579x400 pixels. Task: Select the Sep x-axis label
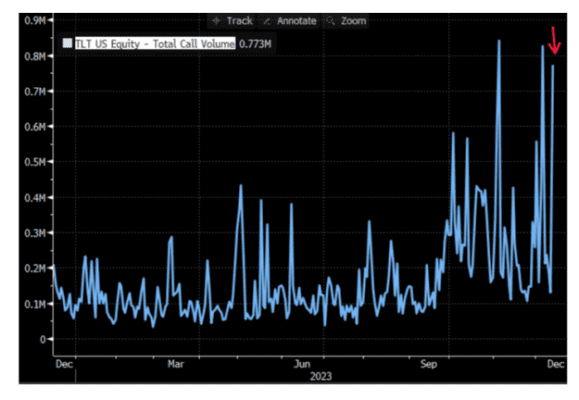pyautogui.click(x=428, y=364)
